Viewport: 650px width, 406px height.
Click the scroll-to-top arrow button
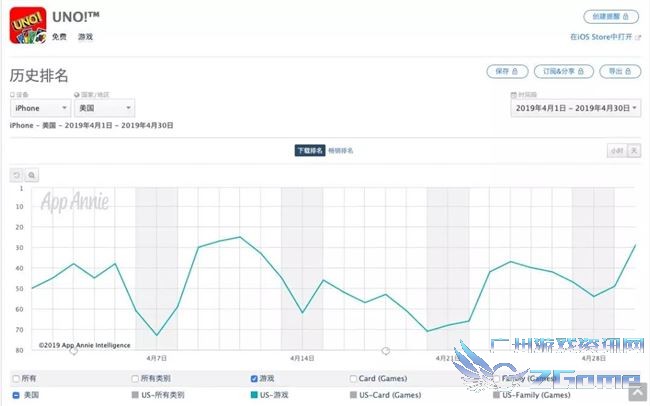coord(638,393)
